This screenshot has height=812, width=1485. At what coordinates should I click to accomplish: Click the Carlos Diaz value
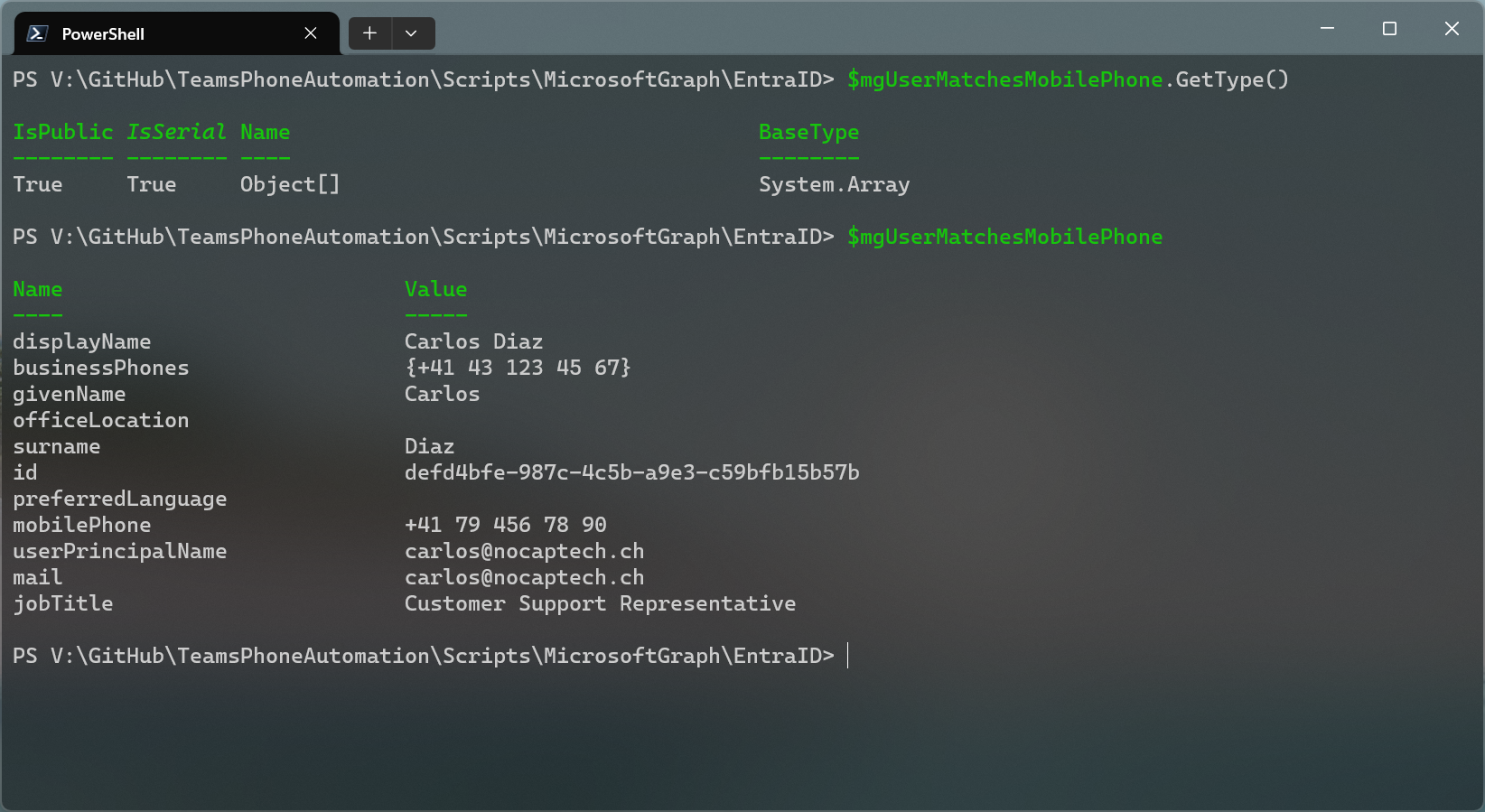[x=473, y=341]
